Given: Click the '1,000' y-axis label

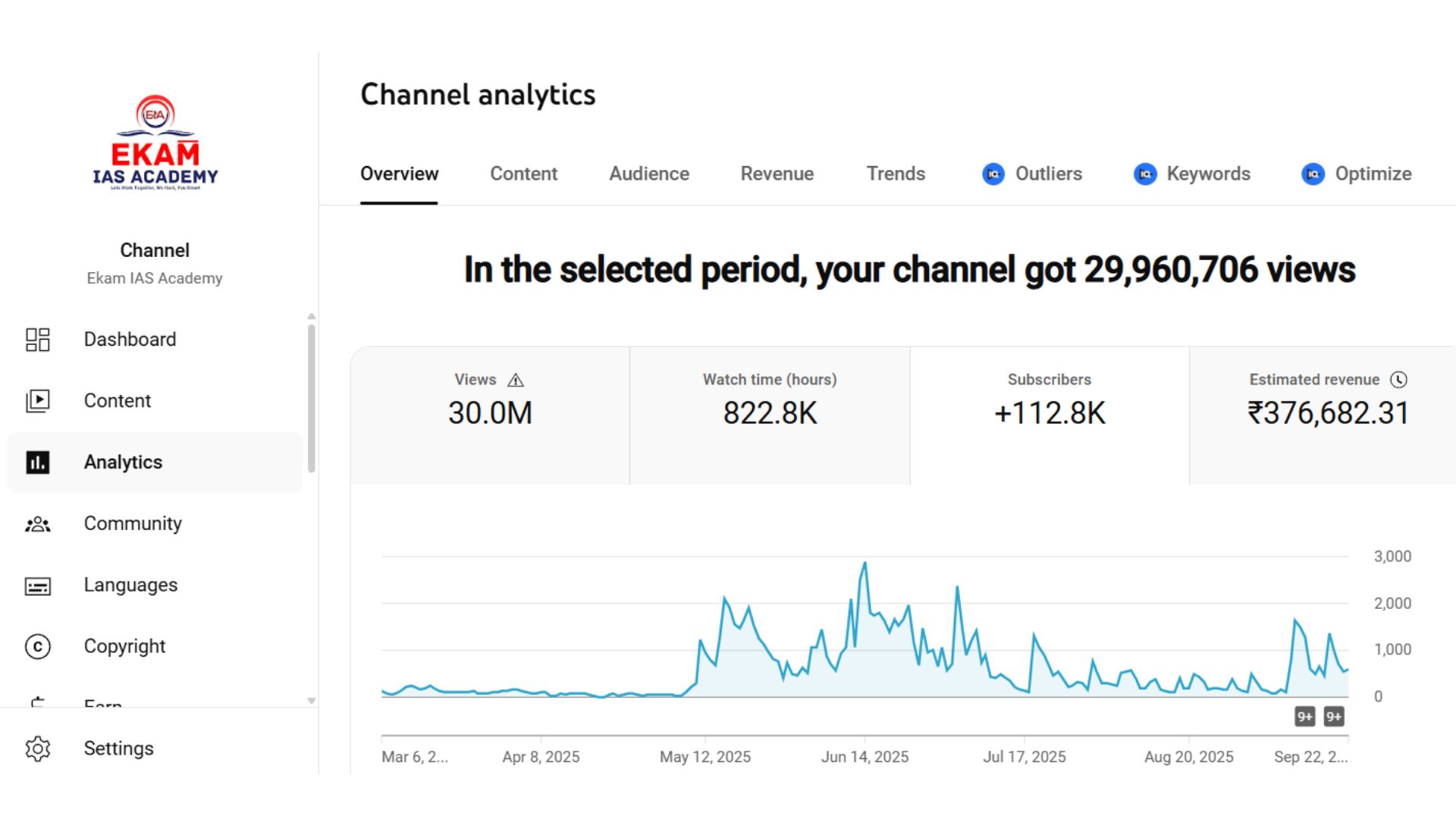Looking at the screenshot, I should pyautogui.click(x=1392, y=650).
